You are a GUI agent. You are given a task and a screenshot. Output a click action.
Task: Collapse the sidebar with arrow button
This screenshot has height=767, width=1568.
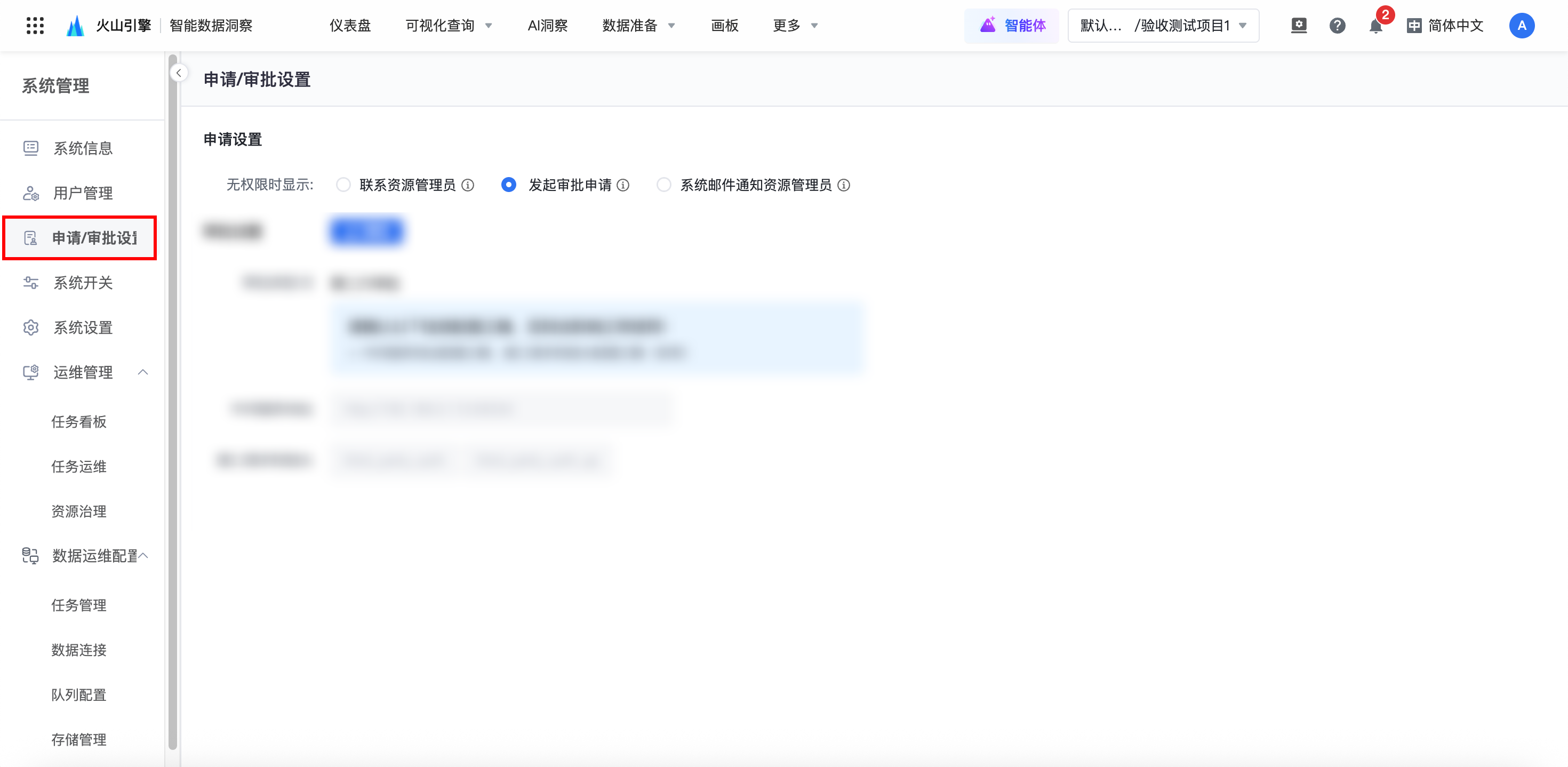(178, 73)
